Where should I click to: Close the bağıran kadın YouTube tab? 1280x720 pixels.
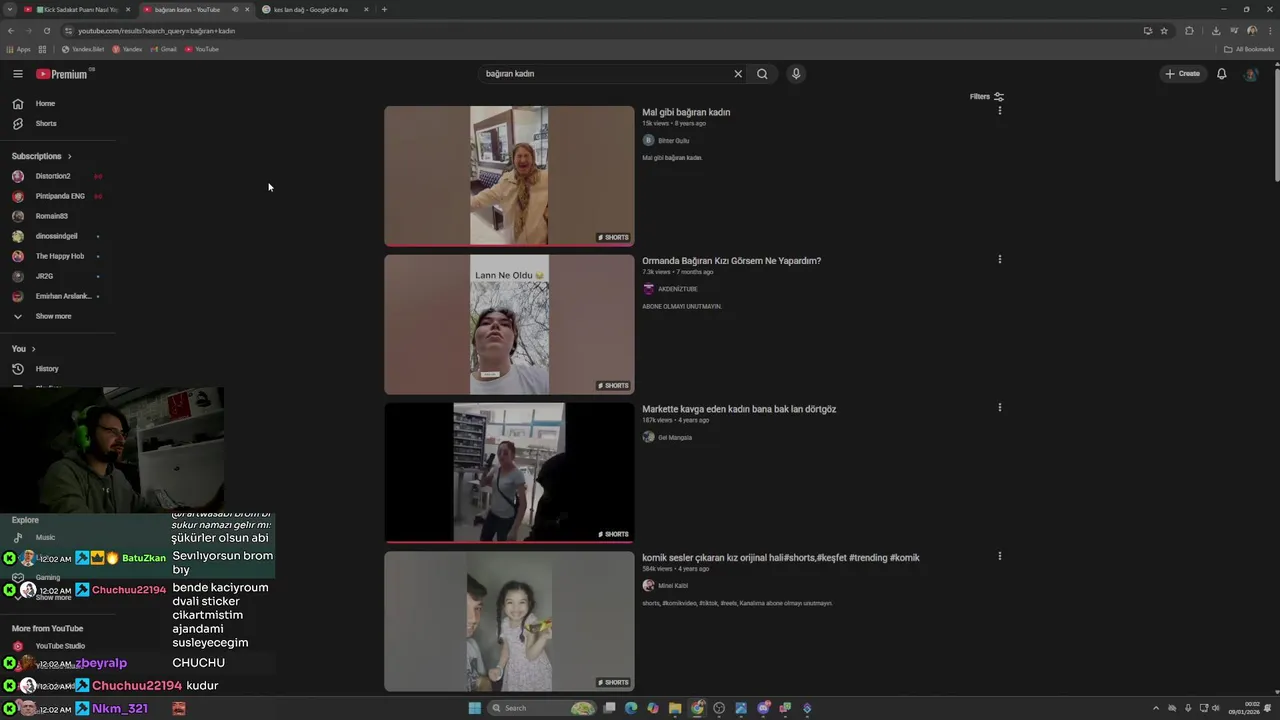click(x=247, y=9)
